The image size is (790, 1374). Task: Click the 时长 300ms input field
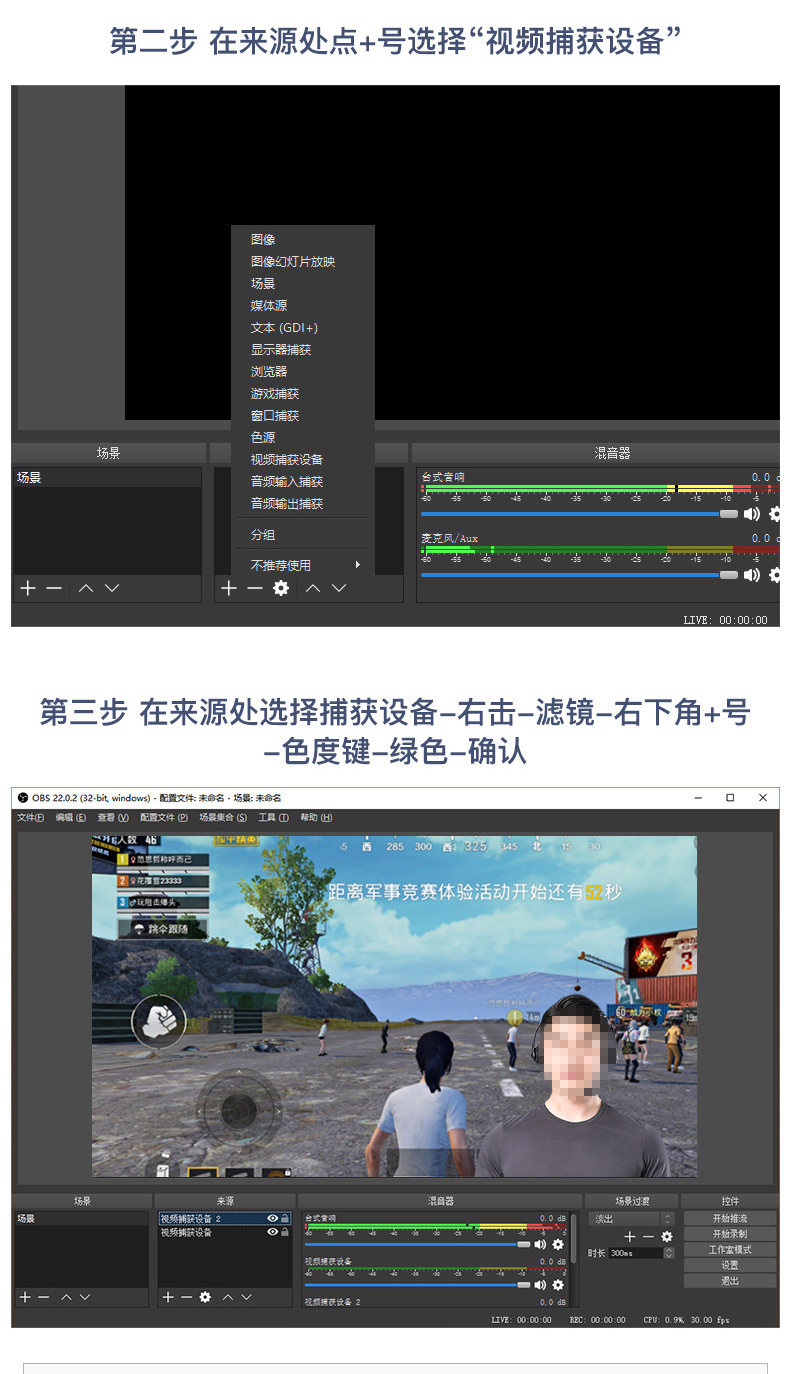[x=635, y=1253]
